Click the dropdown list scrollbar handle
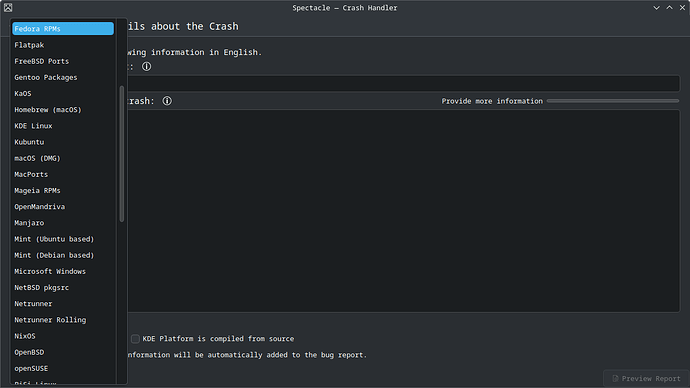Viewport: 690px width, 388px height. [122, 154]
